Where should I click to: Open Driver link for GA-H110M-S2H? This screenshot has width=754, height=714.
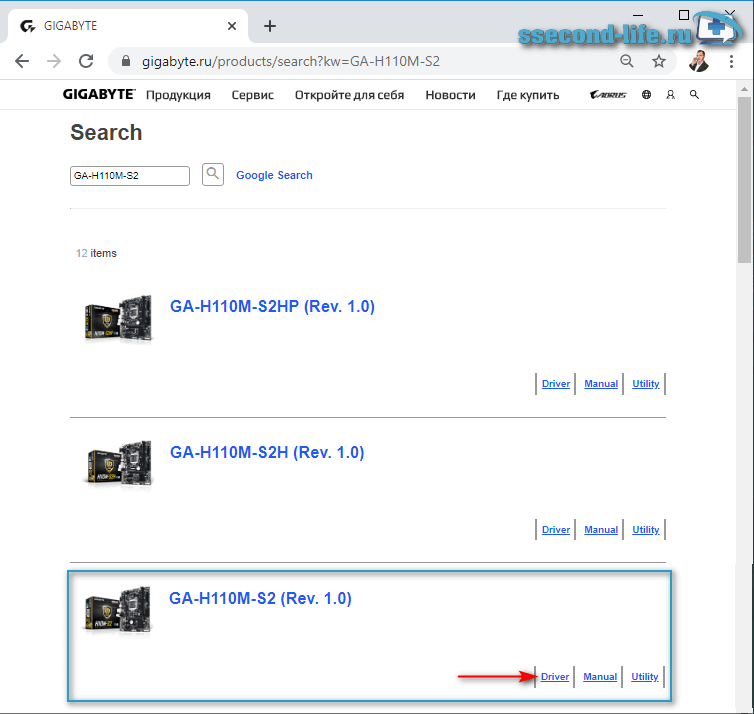tap(556, 529)
